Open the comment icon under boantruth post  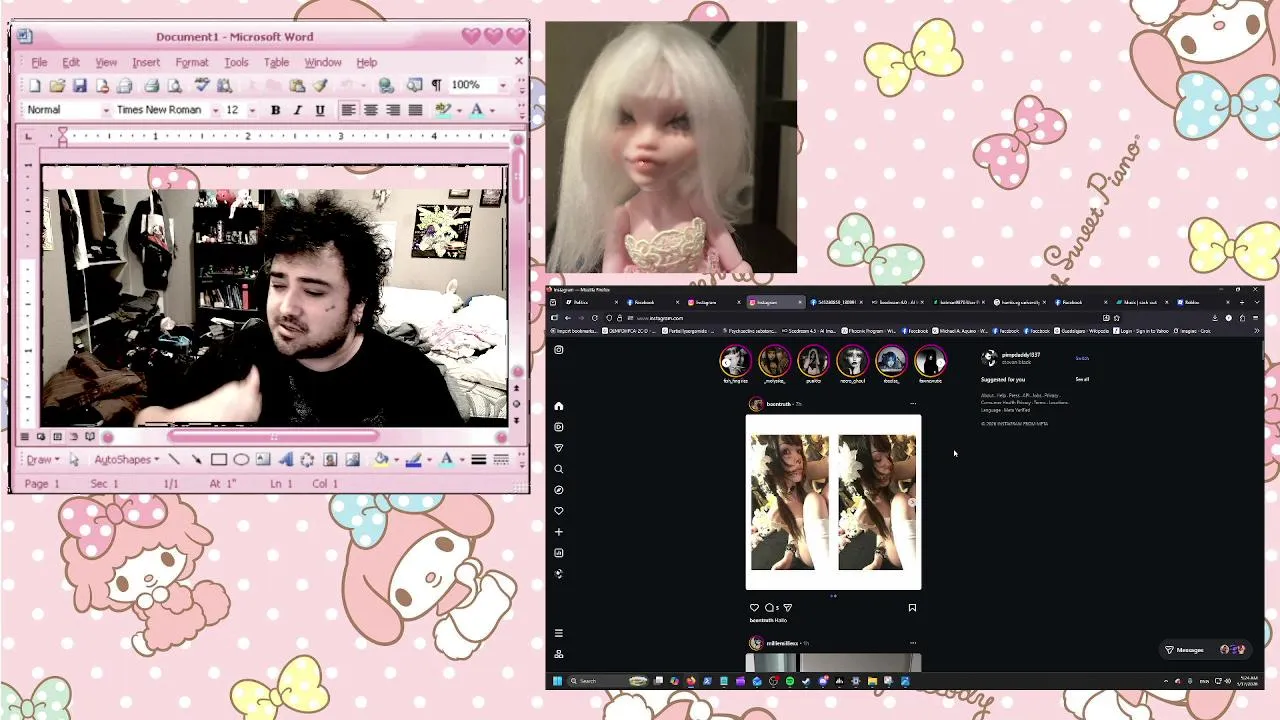pyautogui.click(x=769, y=607)
